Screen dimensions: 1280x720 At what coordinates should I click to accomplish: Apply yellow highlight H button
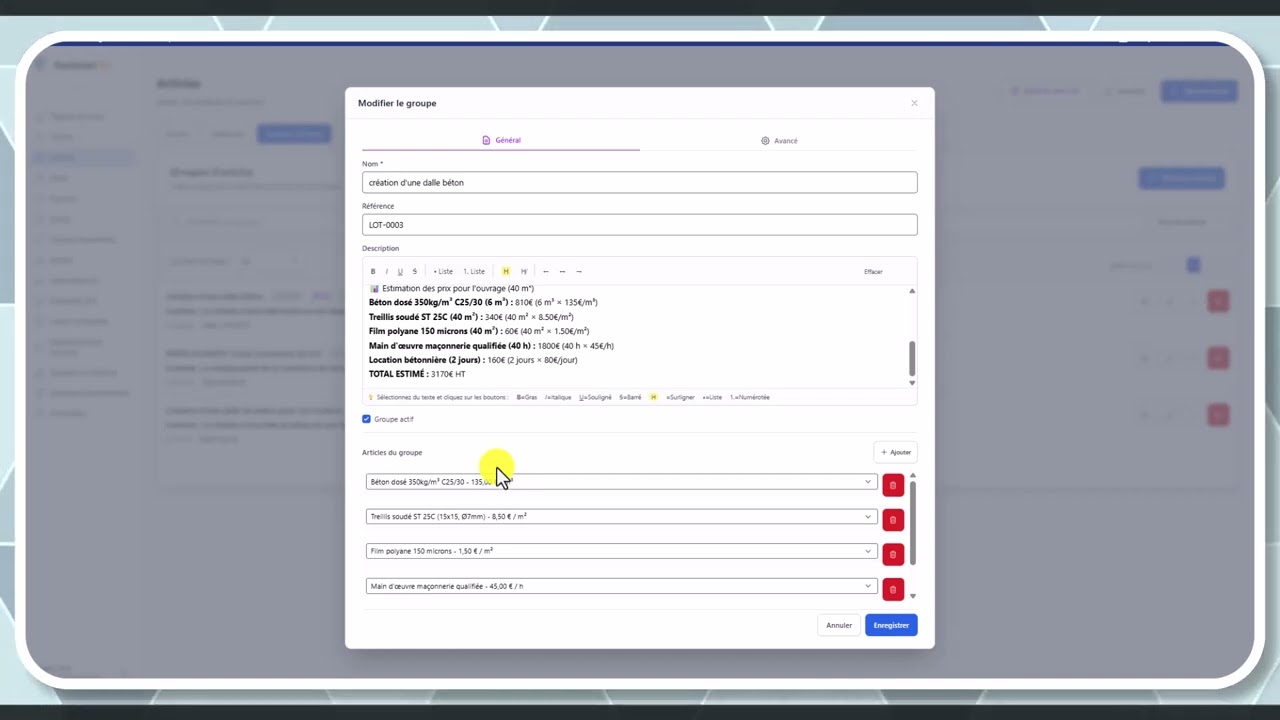[506, 271]
